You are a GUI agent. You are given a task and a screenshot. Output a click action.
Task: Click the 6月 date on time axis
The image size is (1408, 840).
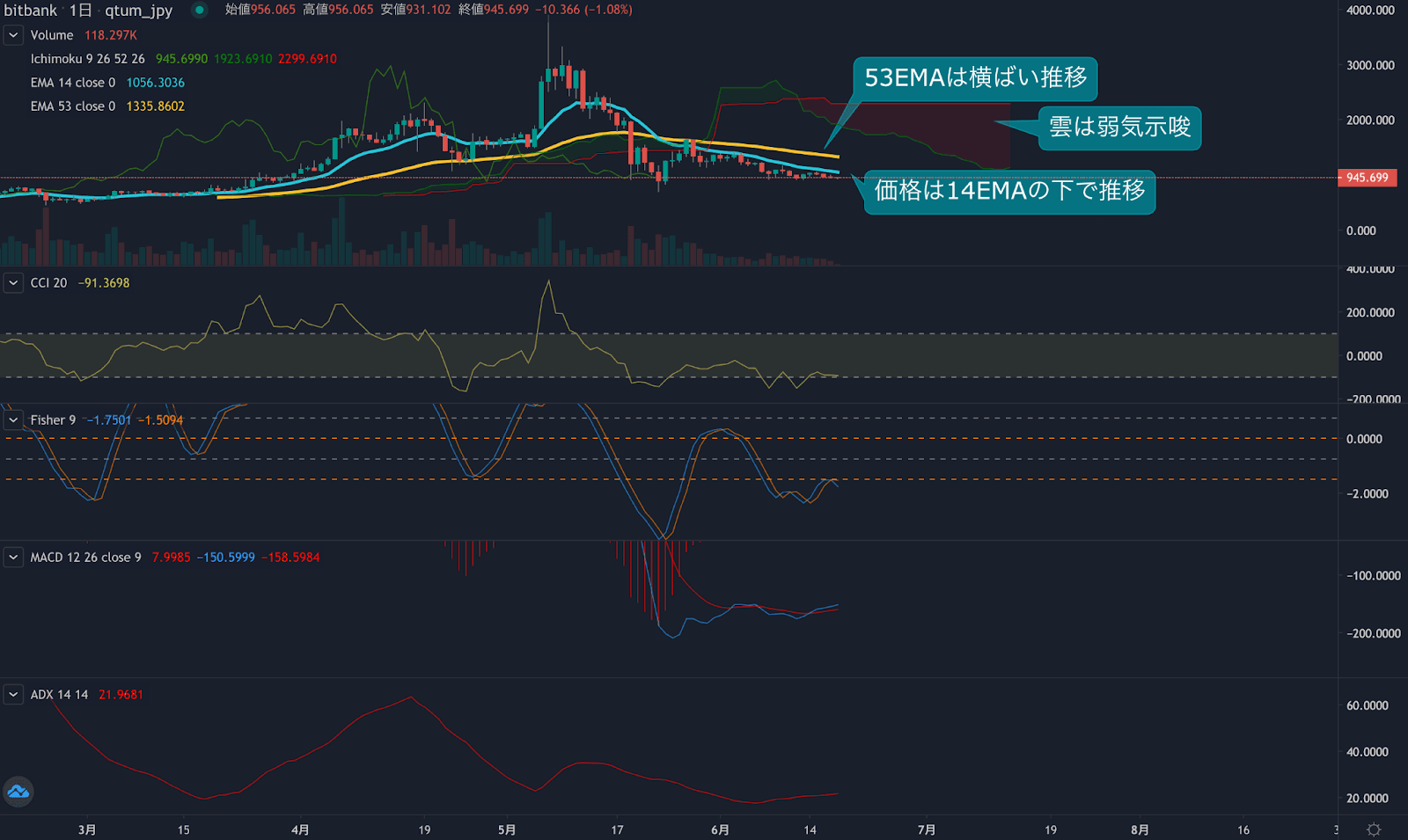pyautogui.click(x=720, y=829)
